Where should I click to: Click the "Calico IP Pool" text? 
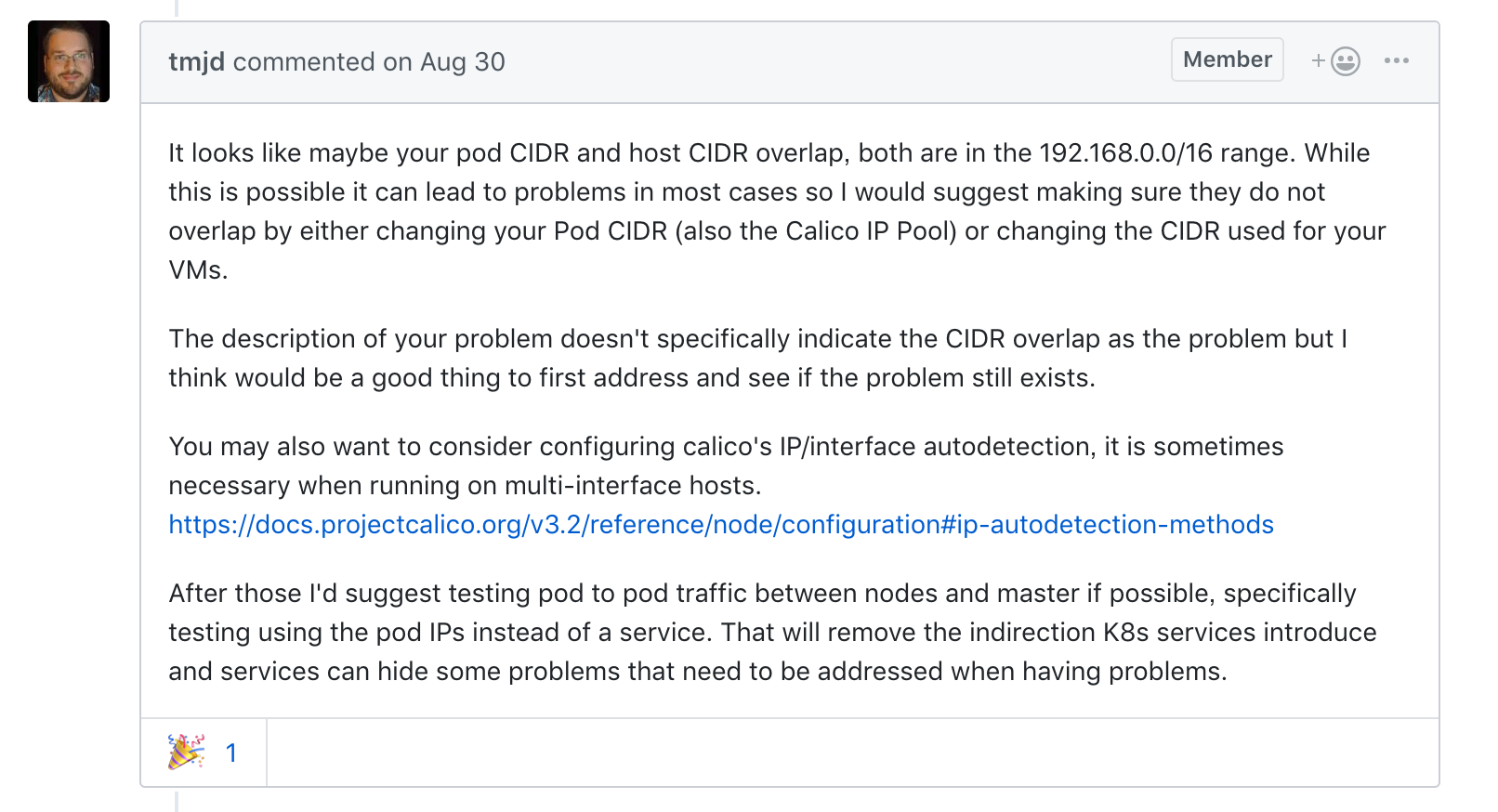[x=870, y=231]
